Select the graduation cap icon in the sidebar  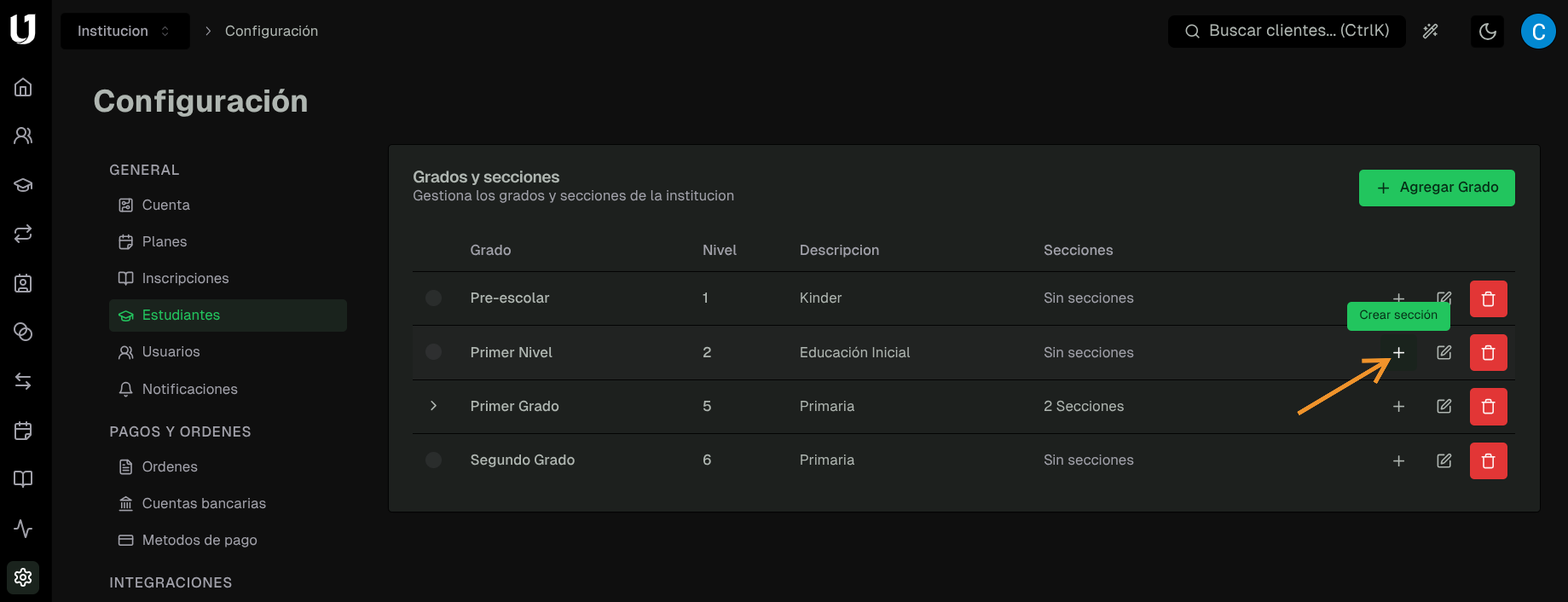point(23,184)
